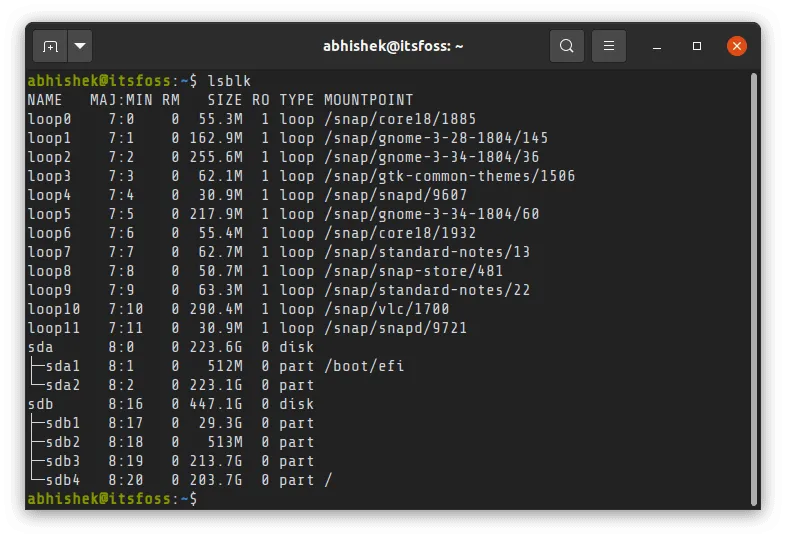The height and width of the screenshot is (538, 786).
Task: Click the sda disk row name
Action: [x=40, y=347]
